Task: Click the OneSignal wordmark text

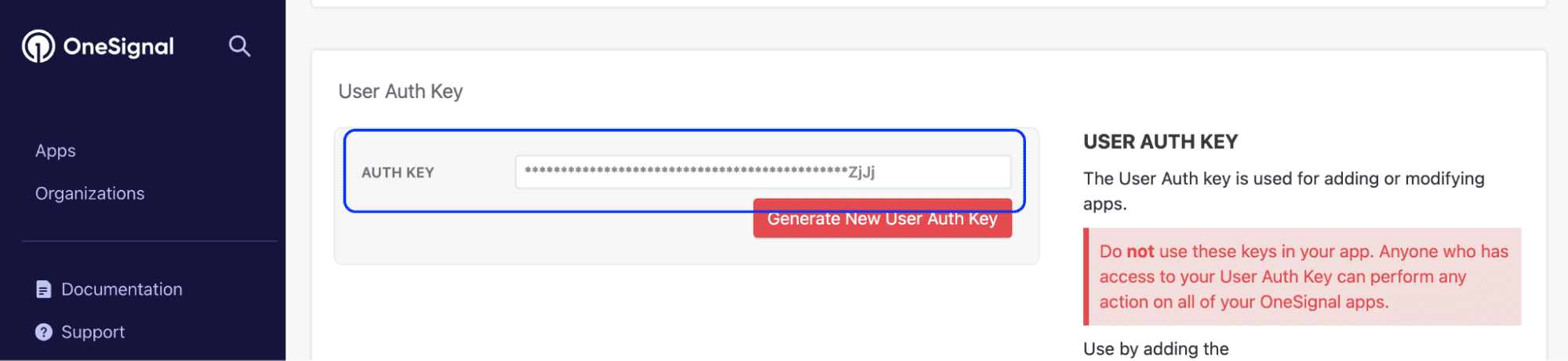Action: pos(118,47)
